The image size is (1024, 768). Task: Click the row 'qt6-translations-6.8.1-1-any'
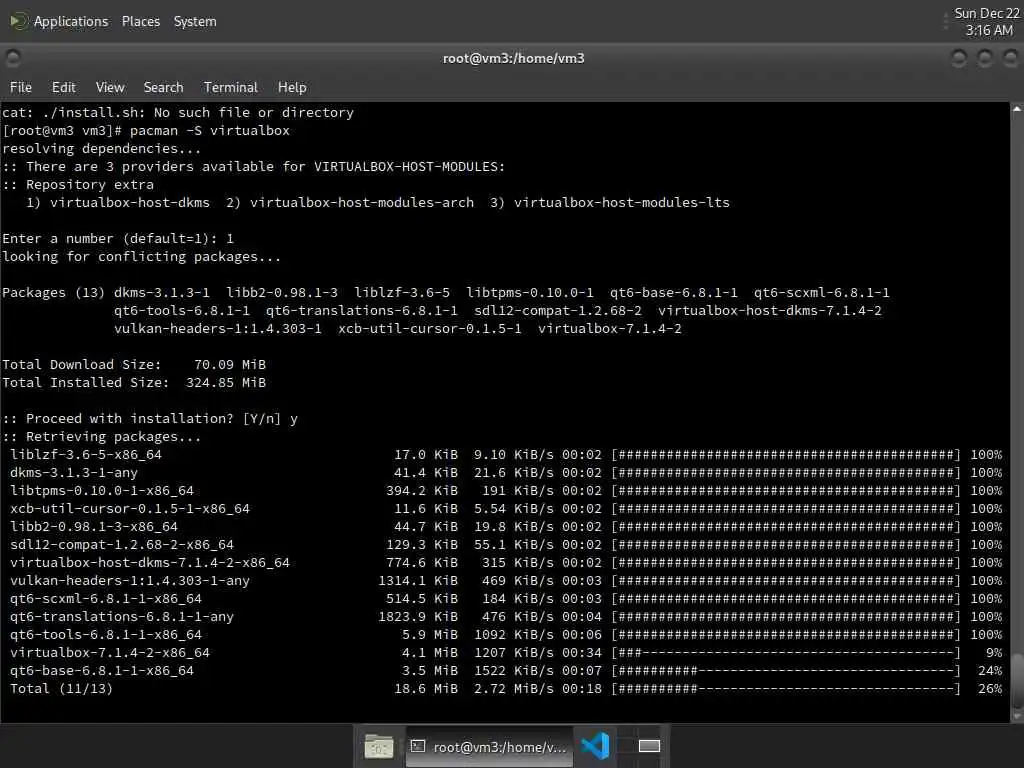(506, 616)
